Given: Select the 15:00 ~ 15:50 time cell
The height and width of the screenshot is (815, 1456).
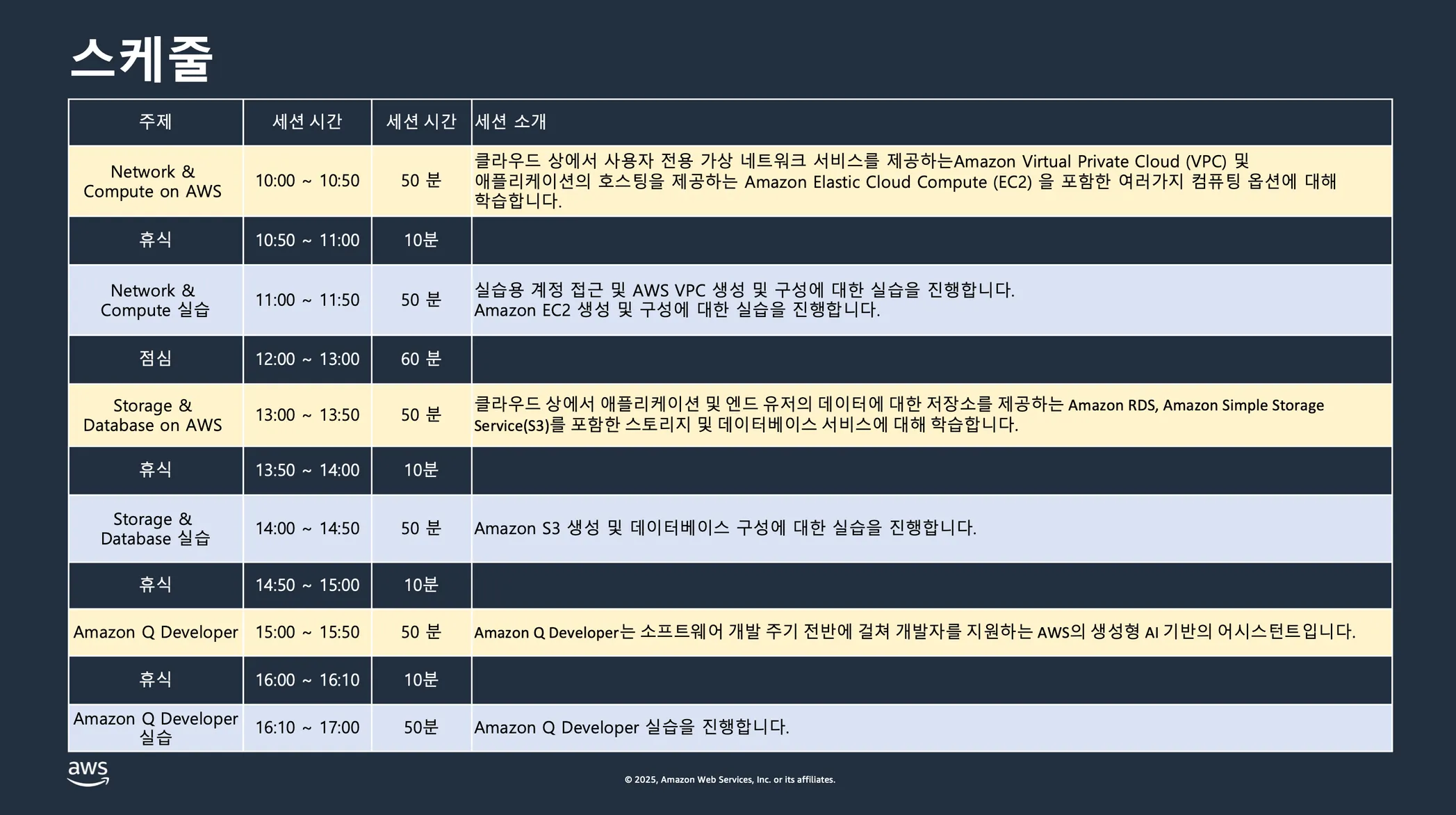Looking at the screenshot, I should tap(307, 632).
